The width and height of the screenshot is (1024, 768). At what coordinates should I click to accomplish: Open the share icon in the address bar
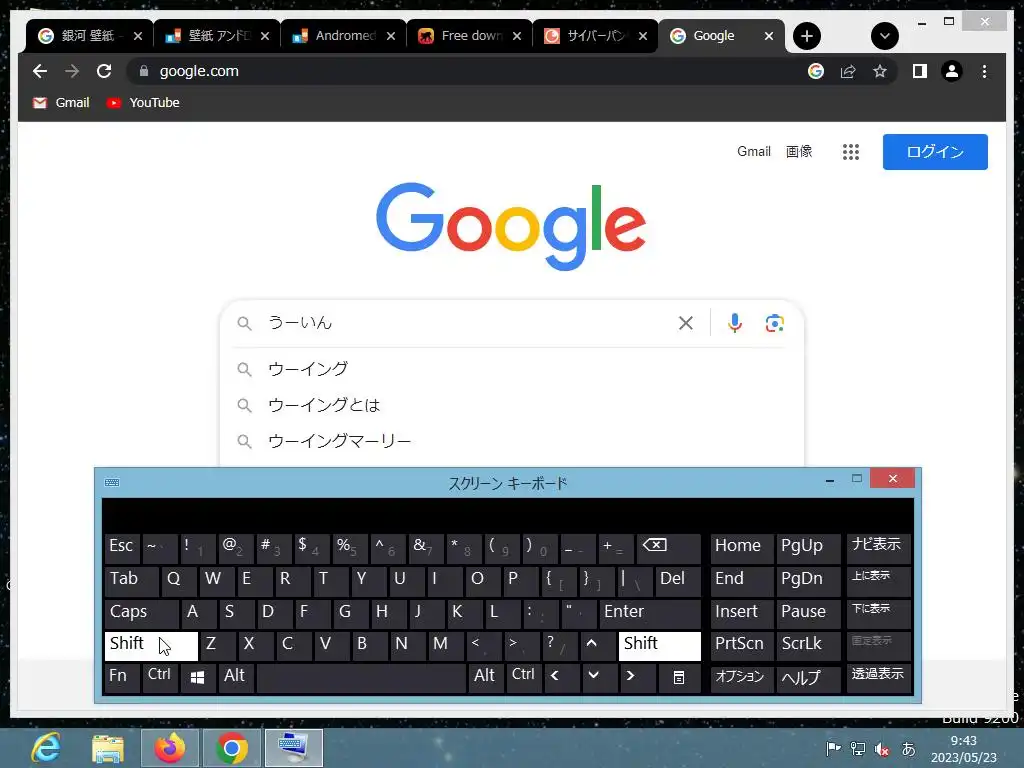pos(848,71)
